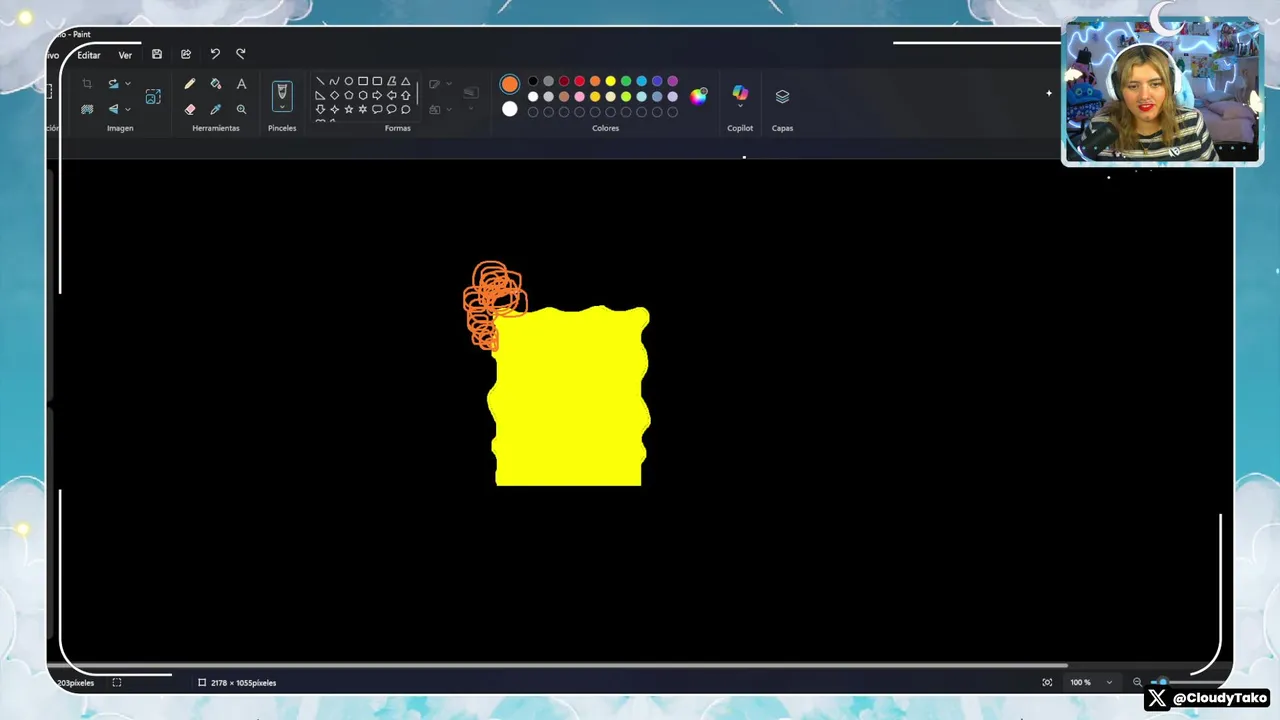
Task: Pick the purple color swatch
Action: pyautogui.click(x=672, y=81)
